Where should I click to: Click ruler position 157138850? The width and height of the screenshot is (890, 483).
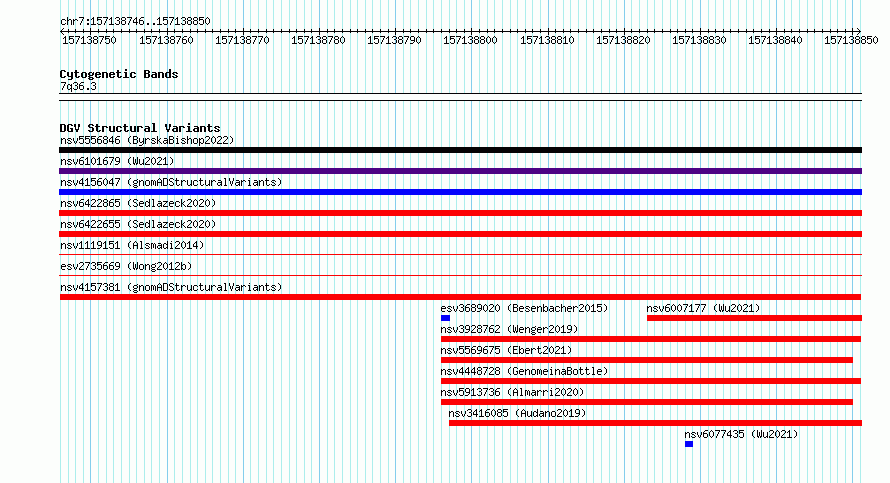[851, 40]
